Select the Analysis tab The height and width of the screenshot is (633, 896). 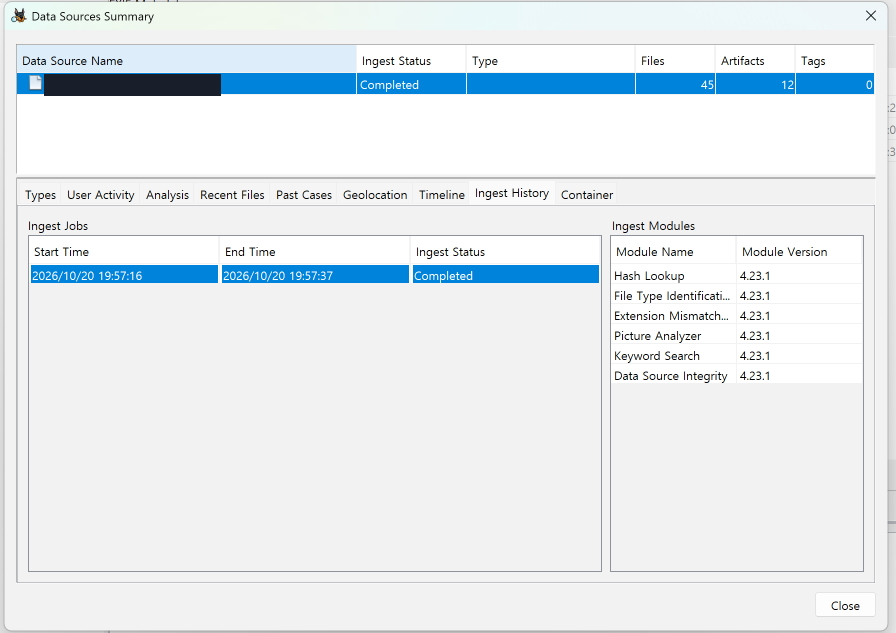tap(167, 195)
